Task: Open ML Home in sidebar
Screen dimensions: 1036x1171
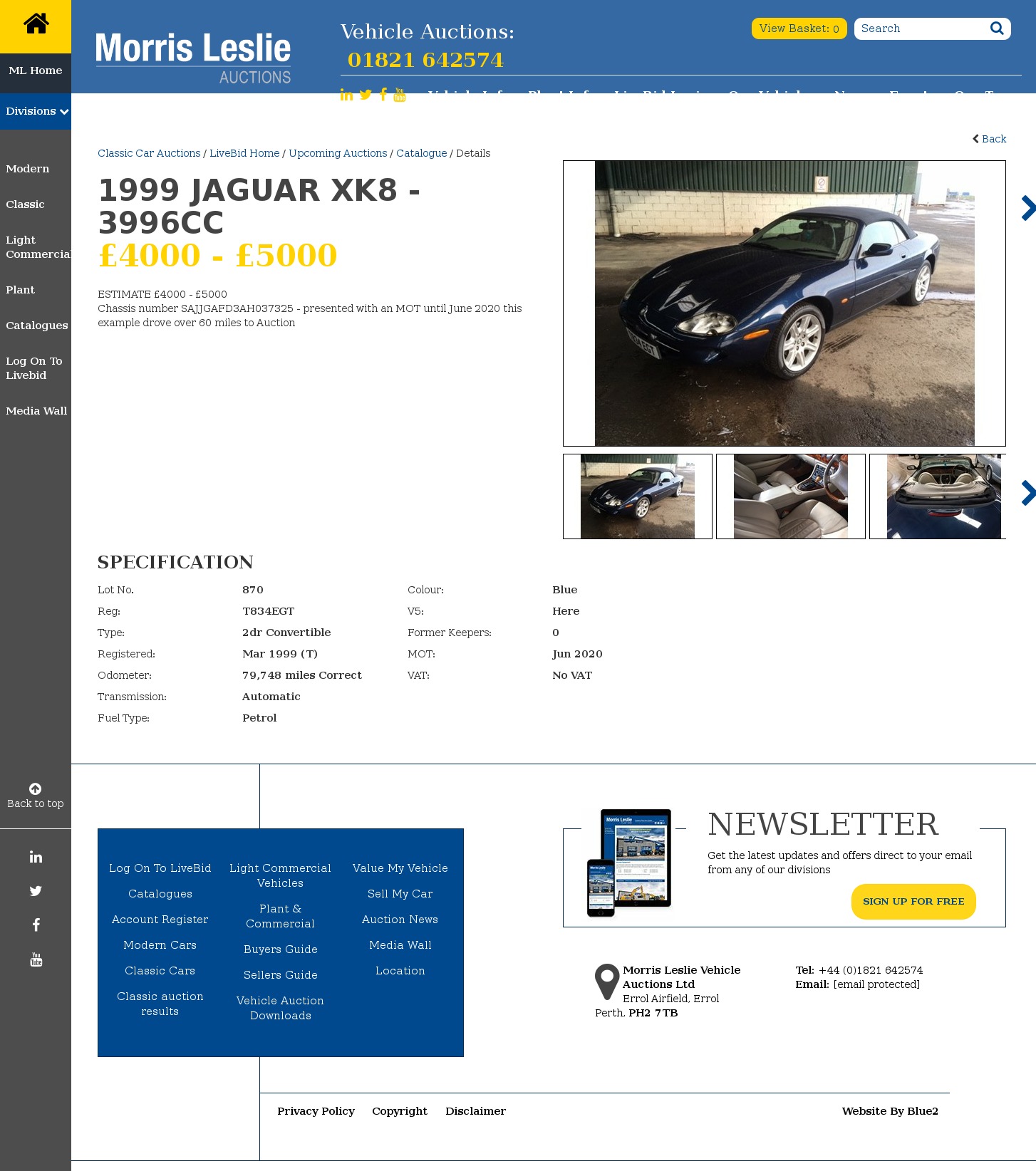Action: 36,71
